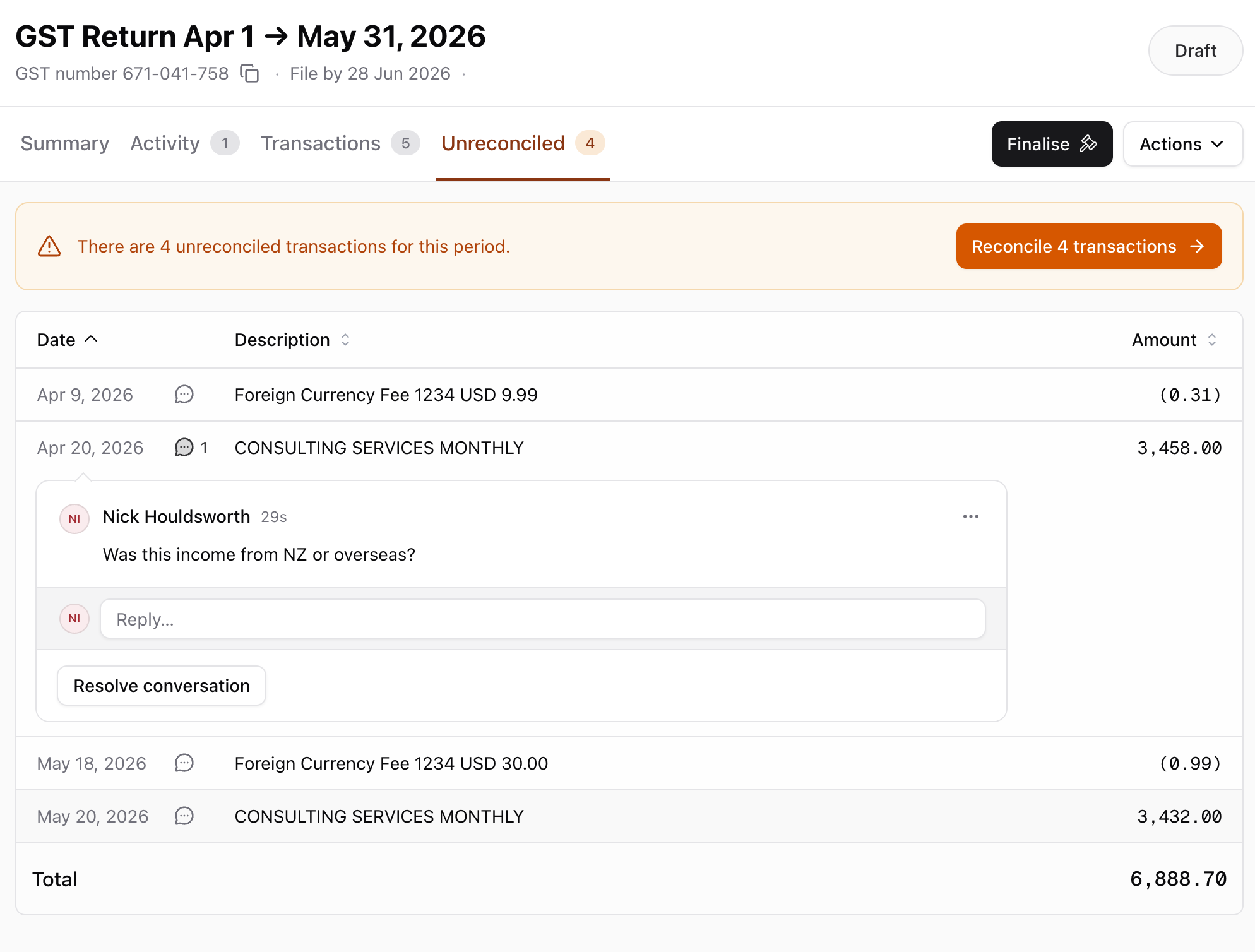Open comments on Apr 9 Foreign Currency Fee
The height and width of the screenshot is (952, 1255).
tap(184, 395)
